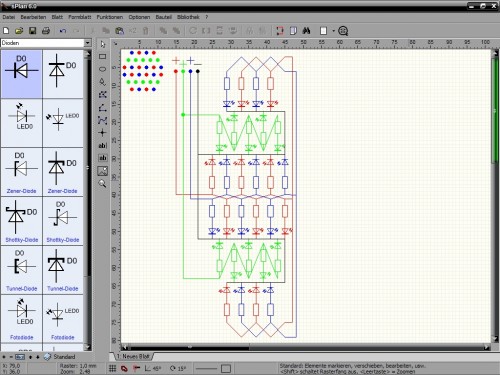Print the sheet using the printer icon

[x=46, y=31]
